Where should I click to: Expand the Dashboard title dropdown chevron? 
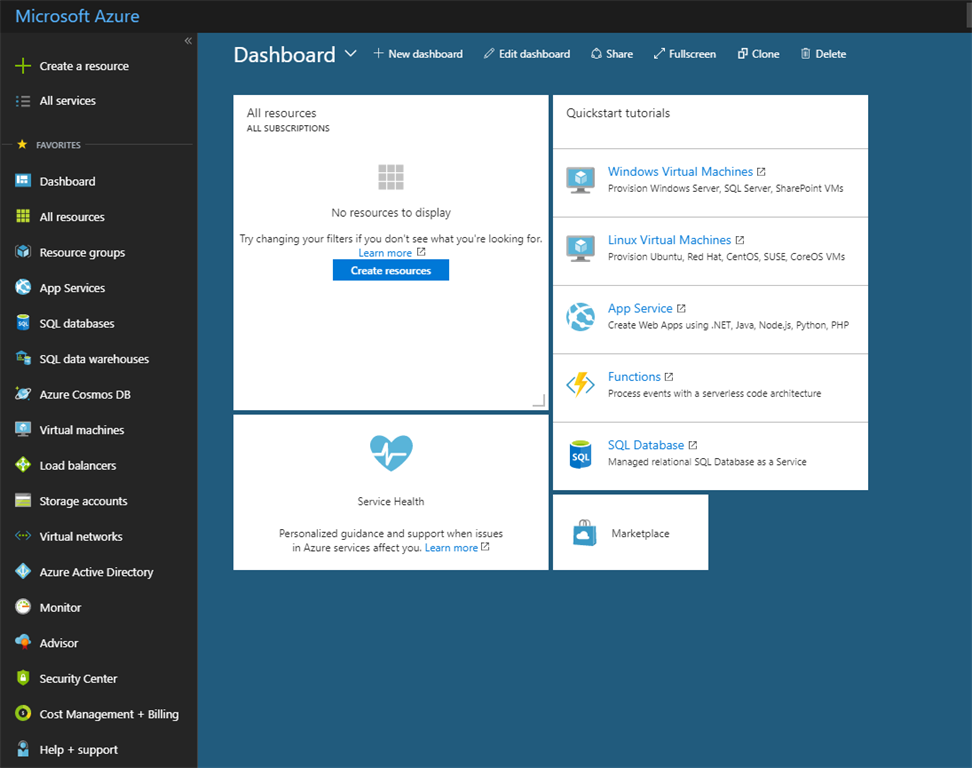[x=350, y=53]
